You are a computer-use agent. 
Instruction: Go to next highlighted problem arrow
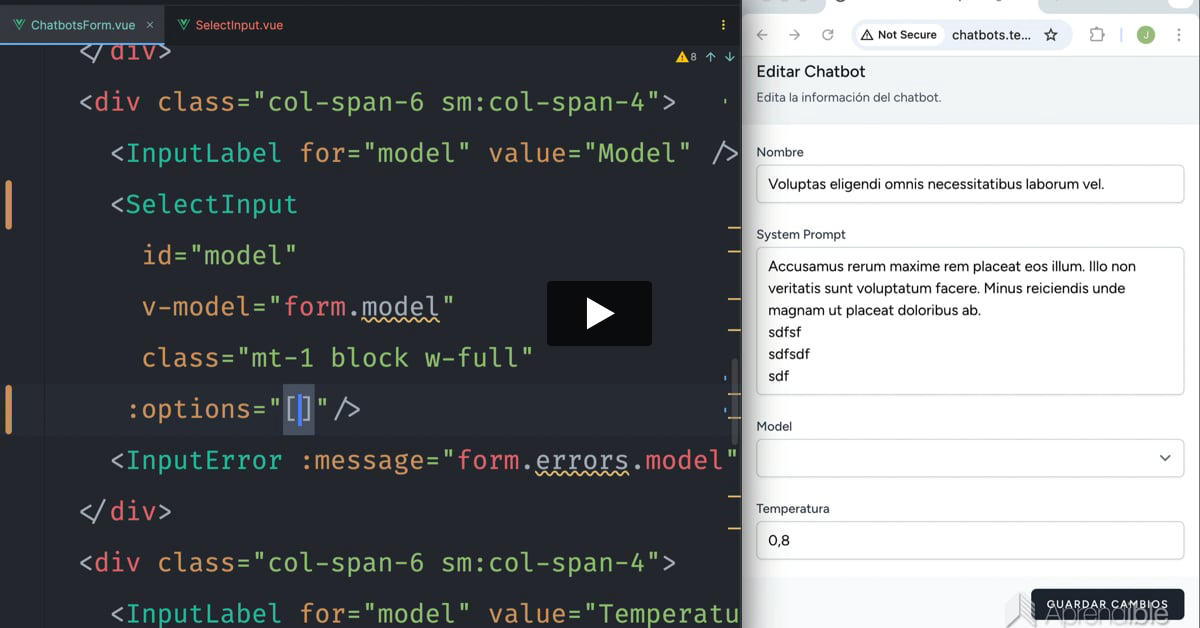pyautogui.click(x=730, y=57)
